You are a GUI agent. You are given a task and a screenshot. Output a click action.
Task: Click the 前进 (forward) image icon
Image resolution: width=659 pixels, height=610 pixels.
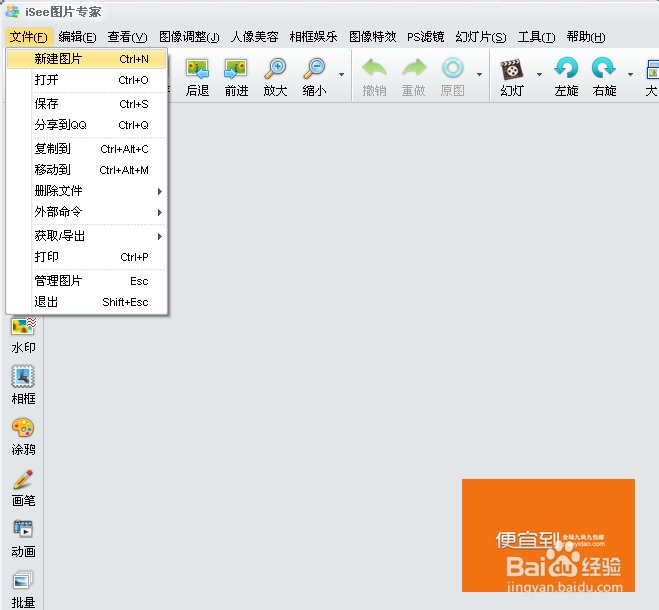point(236,69)
